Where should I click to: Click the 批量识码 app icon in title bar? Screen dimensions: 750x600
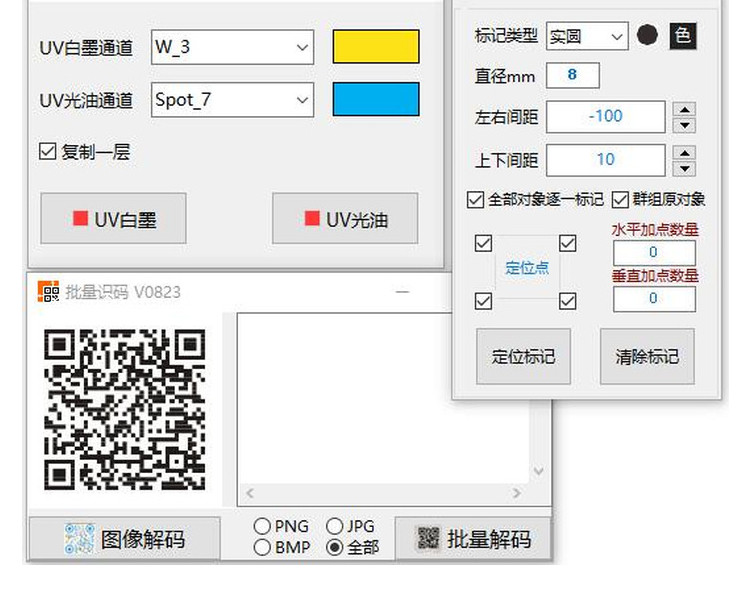pyautogui.click(x=48, y=291)
